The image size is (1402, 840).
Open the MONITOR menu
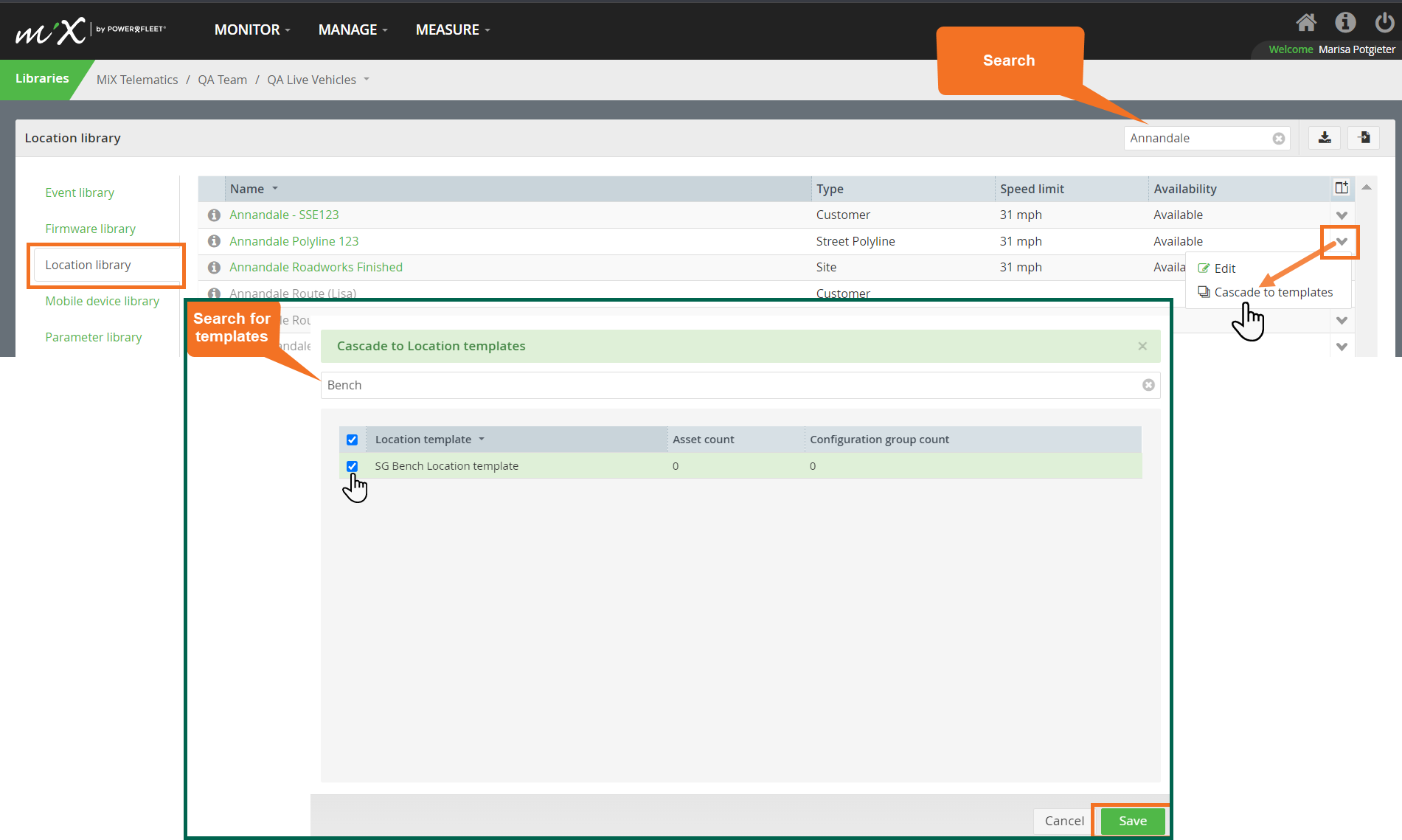click(252, 29)
